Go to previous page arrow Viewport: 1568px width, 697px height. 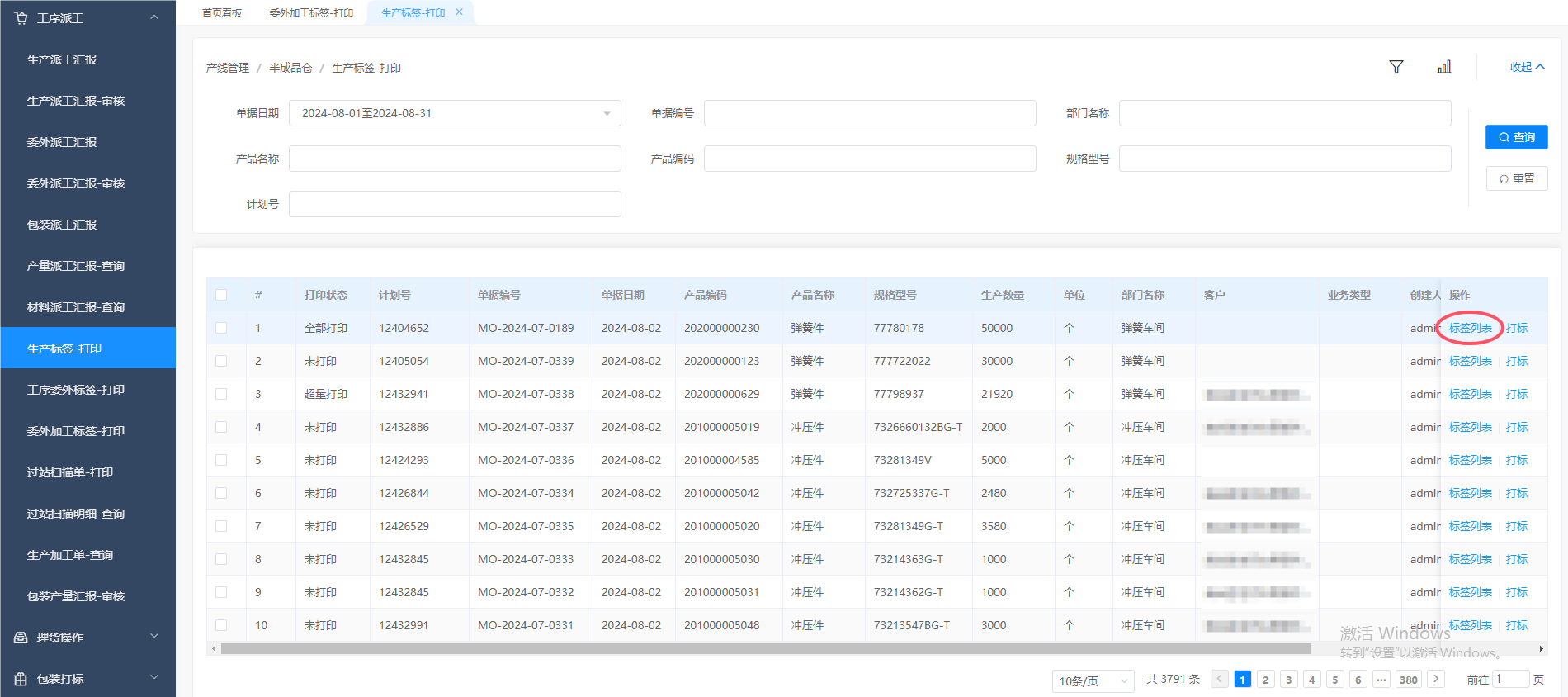tap(1220, 679)
